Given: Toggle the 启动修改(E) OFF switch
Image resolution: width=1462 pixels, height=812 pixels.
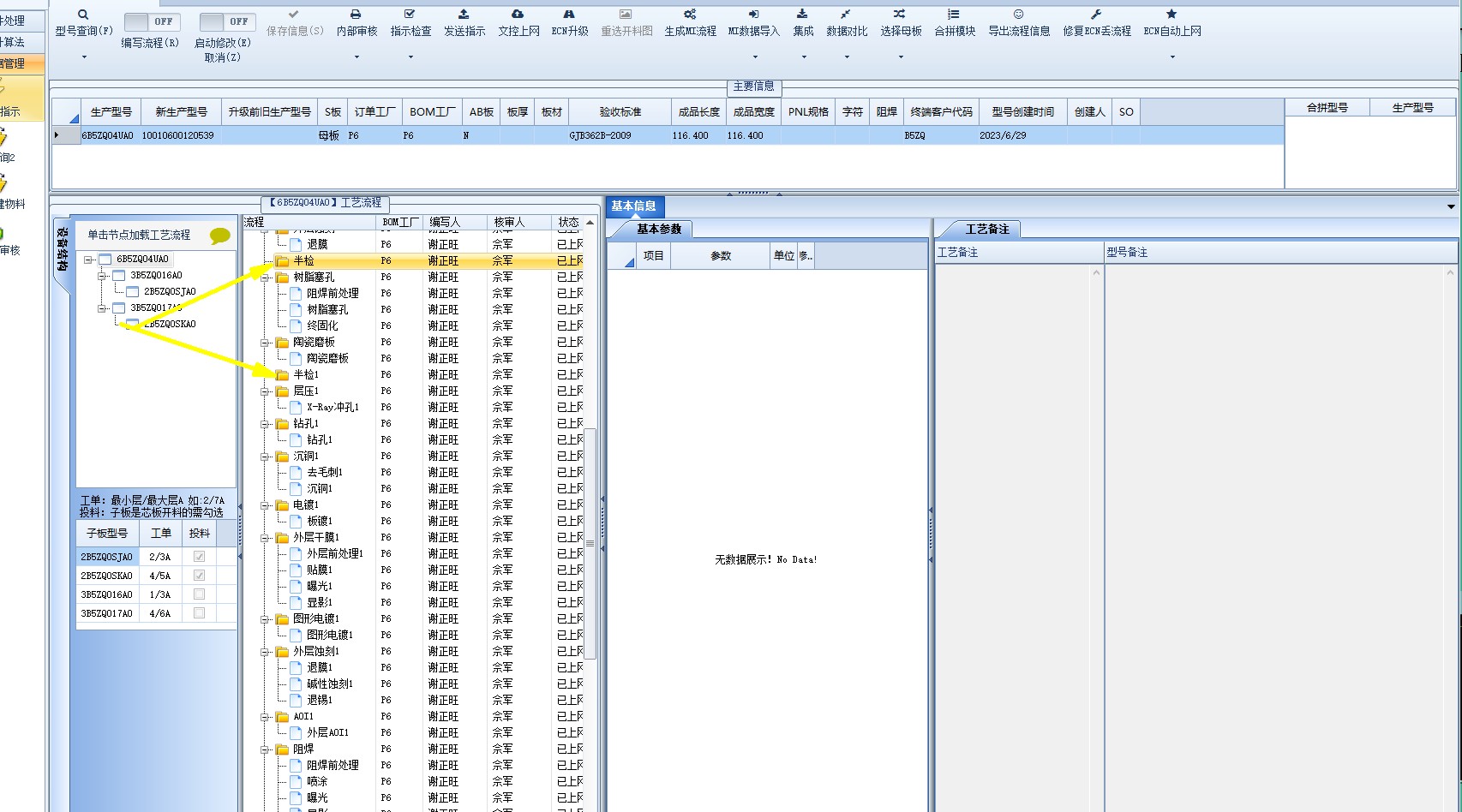Looking at the screenshot, I should coord(227,22).
